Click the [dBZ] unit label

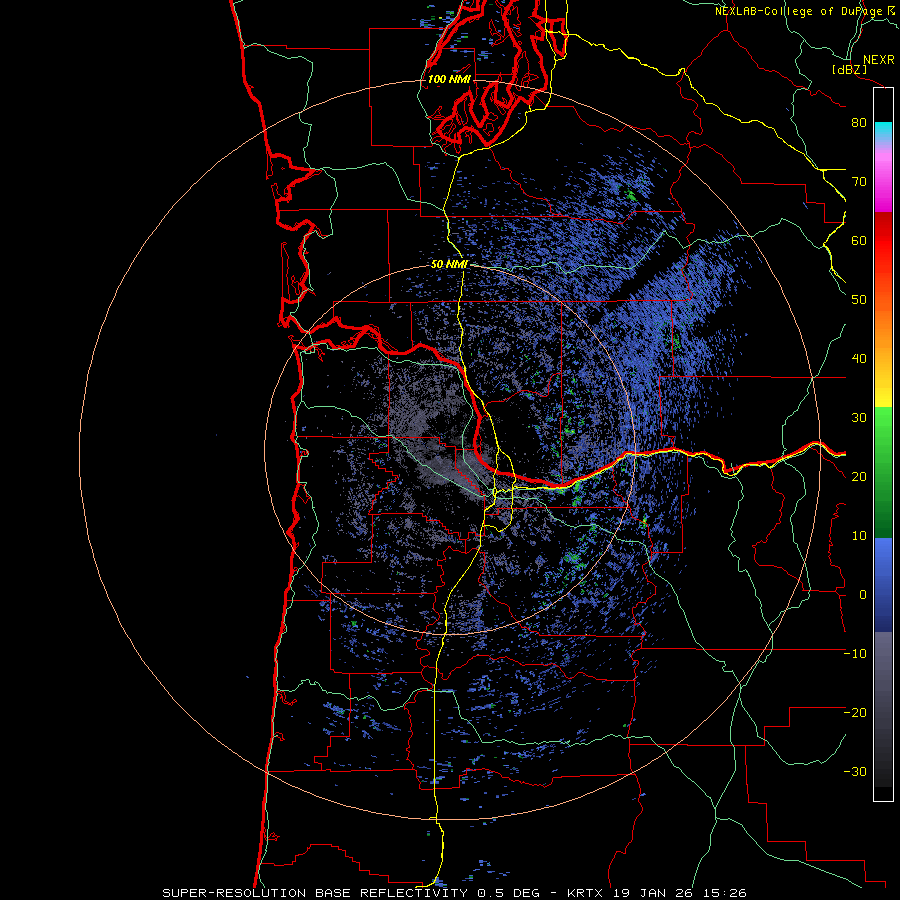[849, 69]
